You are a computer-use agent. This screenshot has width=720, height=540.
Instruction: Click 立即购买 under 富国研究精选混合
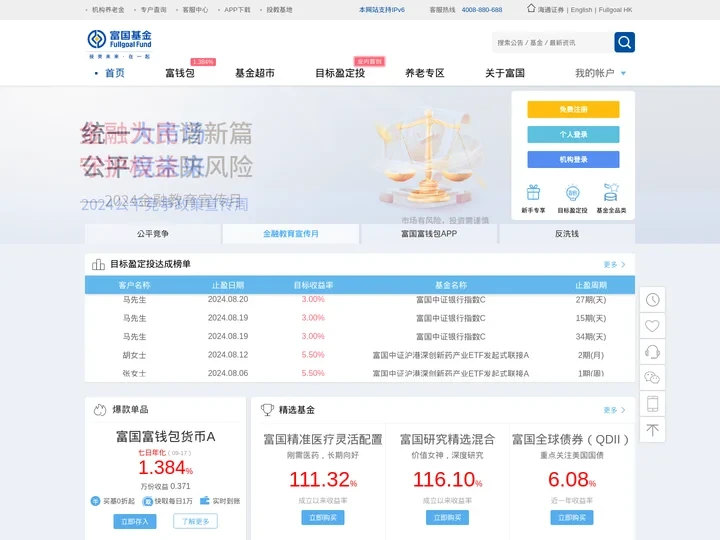(x=447, y=518)
